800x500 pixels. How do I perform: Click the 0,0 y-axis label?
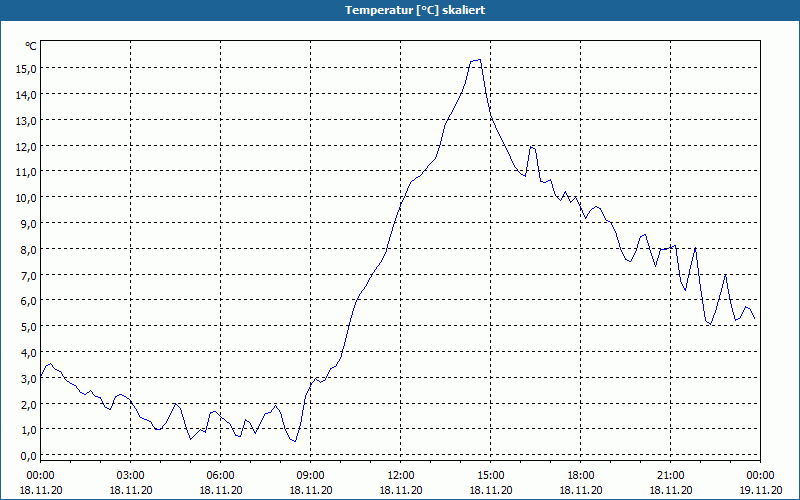point(28,456)
